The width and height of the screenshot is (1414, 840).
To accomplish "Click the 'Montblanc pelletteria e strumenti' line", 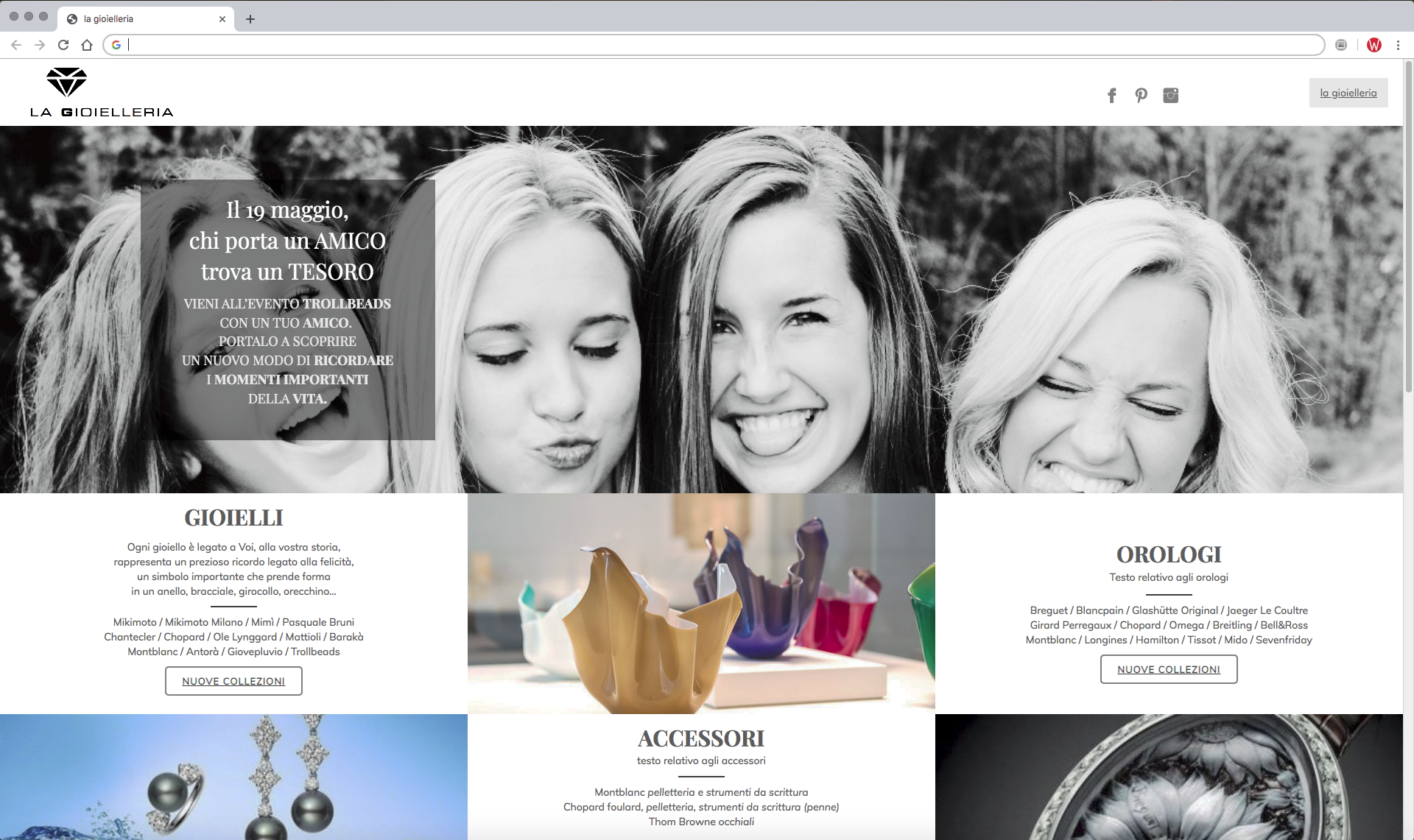I will [x=701, y=792].
